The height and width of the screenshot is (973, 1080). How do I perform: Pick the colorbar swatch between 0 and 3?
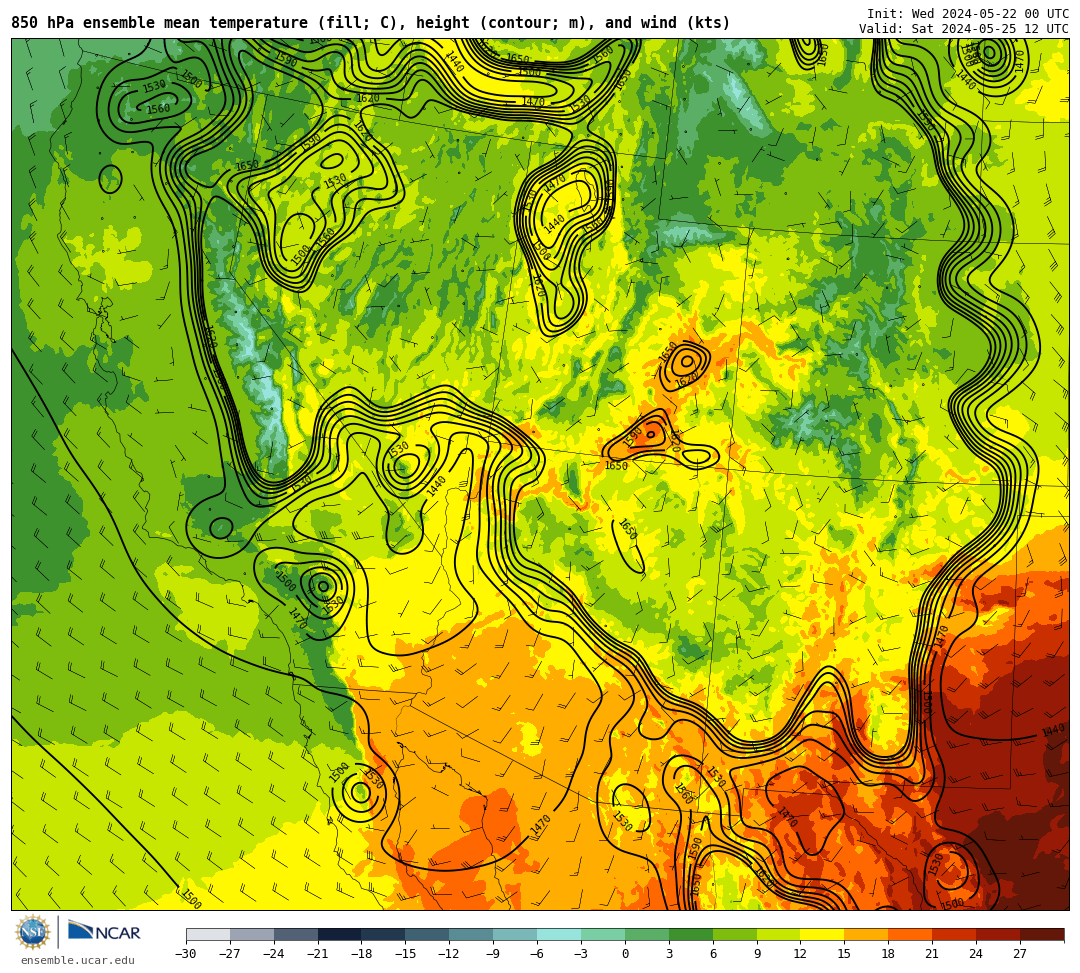pos(647,934)
